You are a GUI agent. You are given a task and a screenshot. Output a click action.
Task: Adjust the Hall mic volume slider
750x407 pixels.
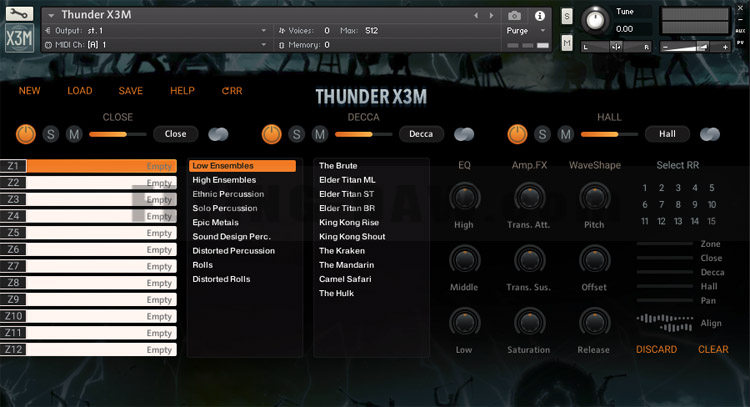609,134
